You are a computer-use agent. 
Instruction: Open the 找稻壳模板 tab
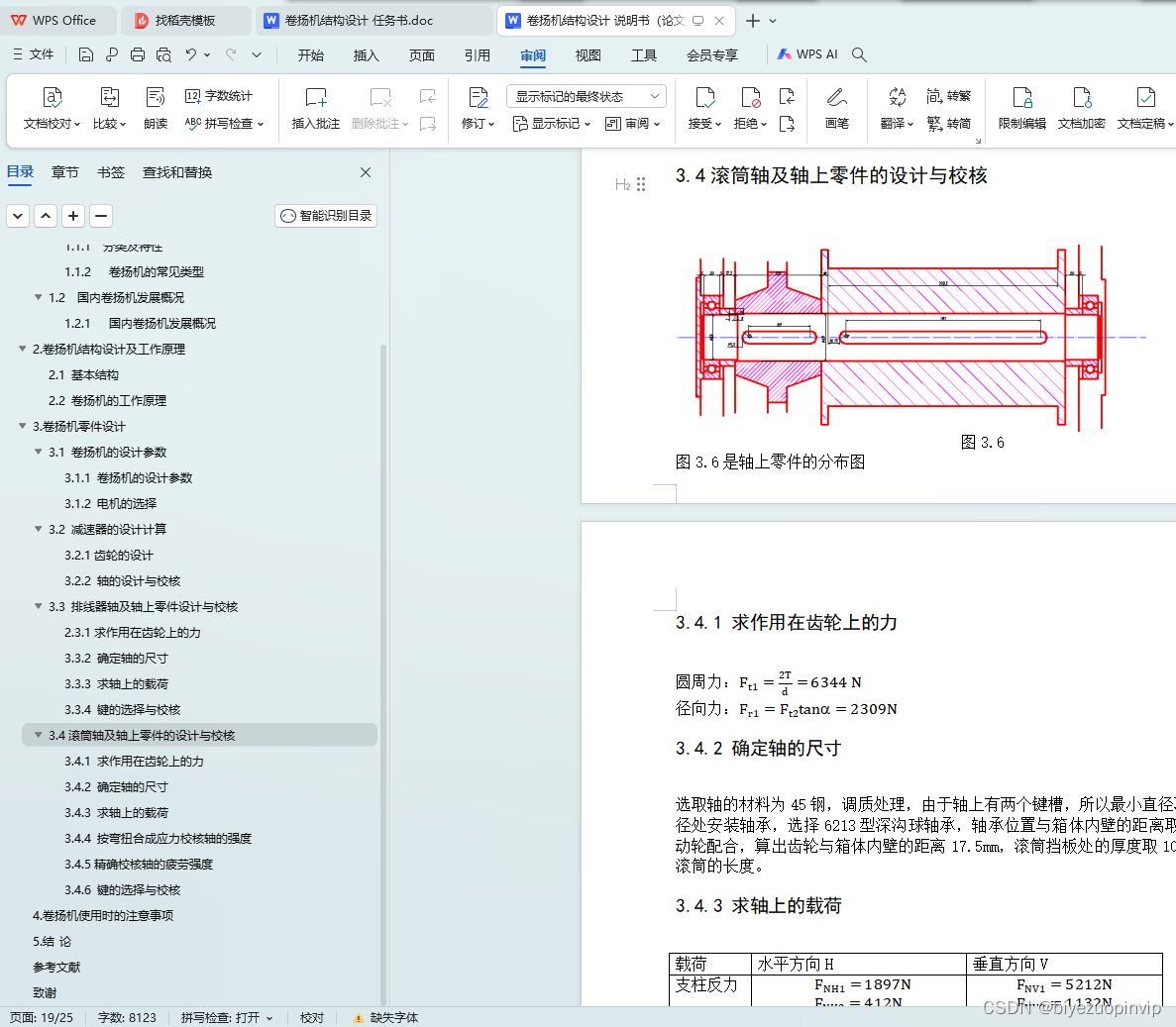(186, 21)
